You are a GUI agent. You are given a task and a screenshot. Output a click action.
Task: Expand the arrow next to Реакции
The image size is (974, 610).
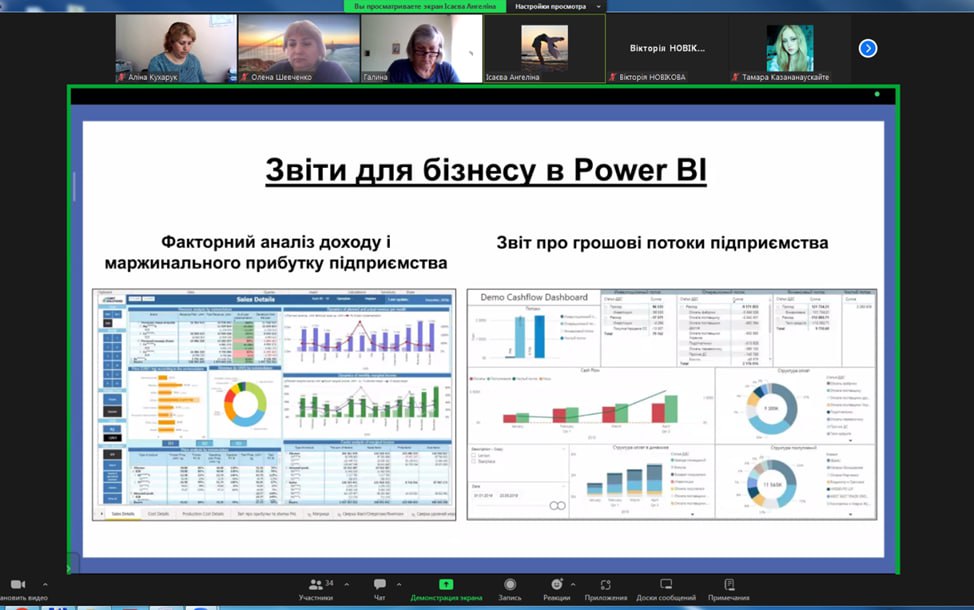click(573, 585)
